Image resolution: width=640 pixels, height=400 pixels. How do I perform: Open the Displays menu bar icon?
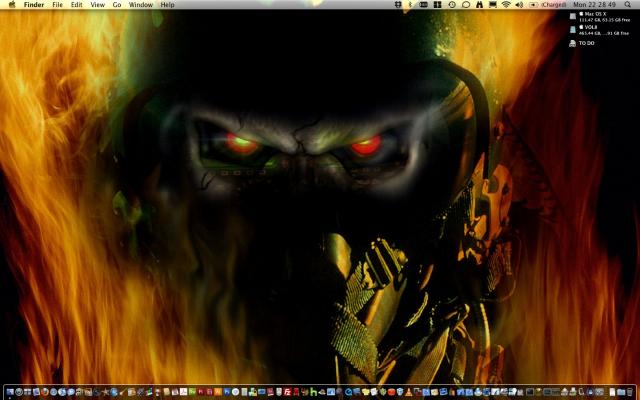pyautogui.click(x=493, y=4)
